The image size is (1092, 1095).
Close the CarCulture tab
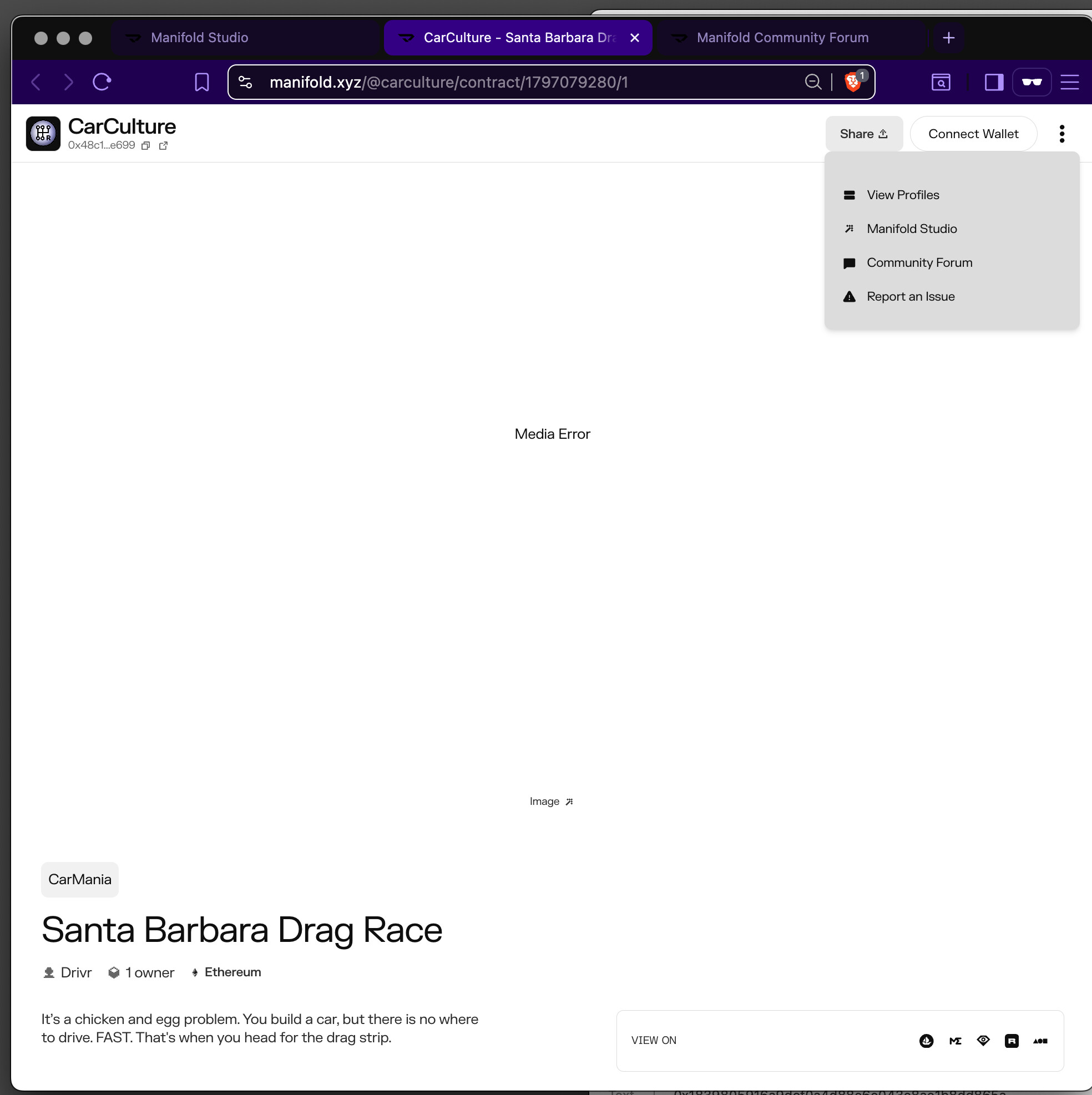(x=635, y=37)
